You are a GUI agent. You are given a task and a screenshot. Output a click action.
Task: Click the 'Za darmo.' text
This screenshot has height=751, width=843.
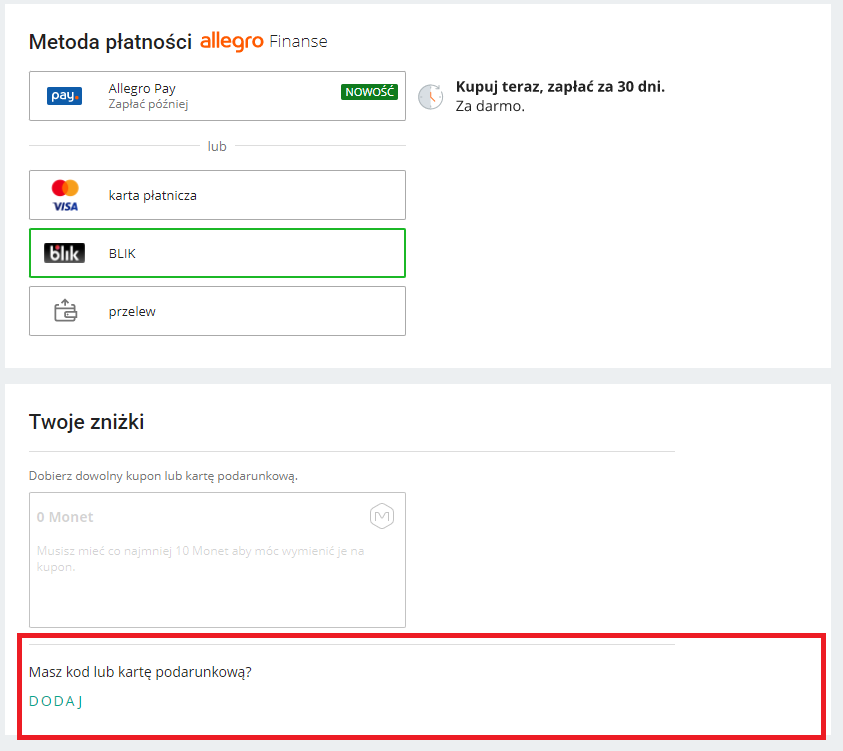pos(490,106)
